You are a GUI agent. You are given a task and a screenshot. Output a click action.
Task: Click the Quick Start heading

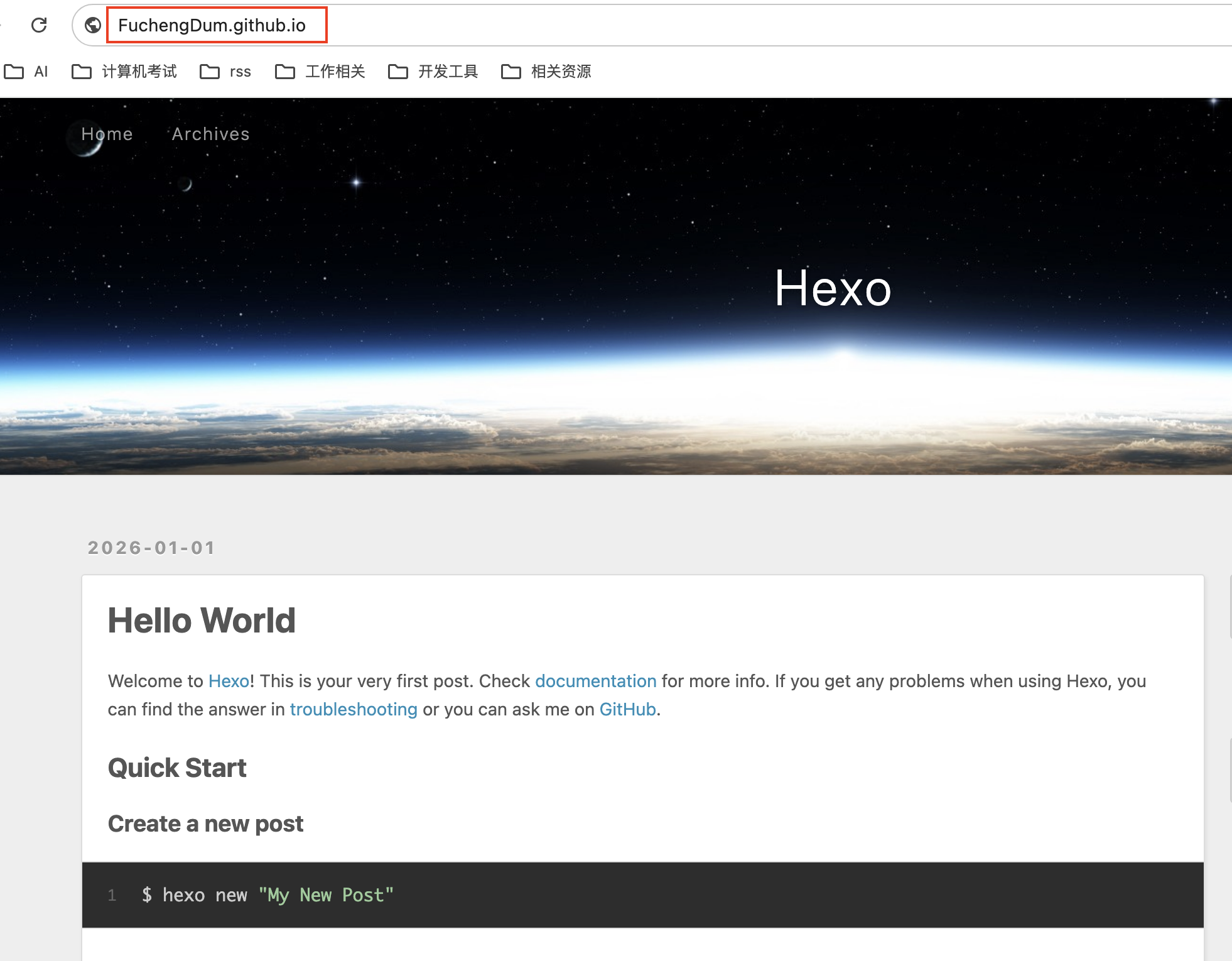[x=177, y=768]
